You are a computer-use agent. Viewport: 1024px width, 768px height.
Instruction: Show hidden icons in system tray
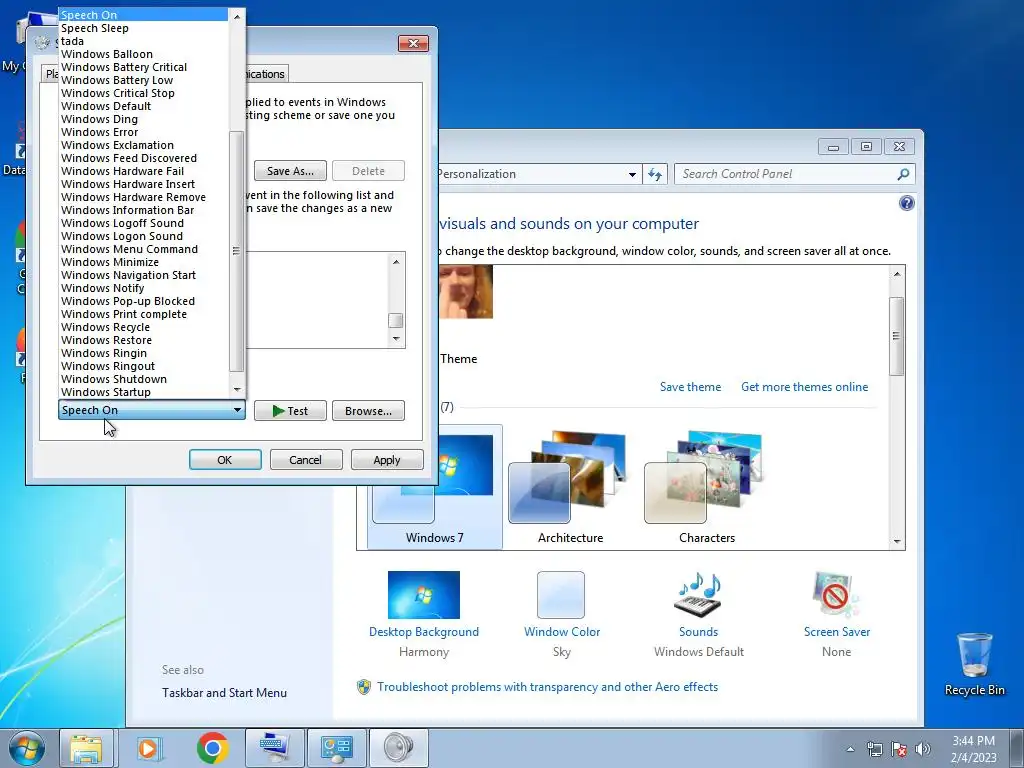tap(850, 750)
